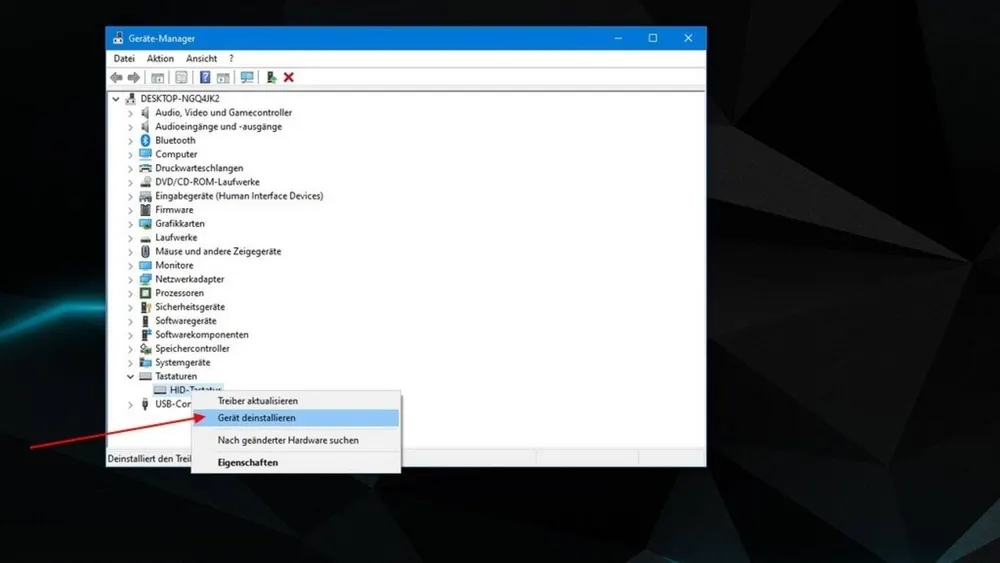Select the Eingabegeräte (Human Interface Devices) label

tap(239, 196)
